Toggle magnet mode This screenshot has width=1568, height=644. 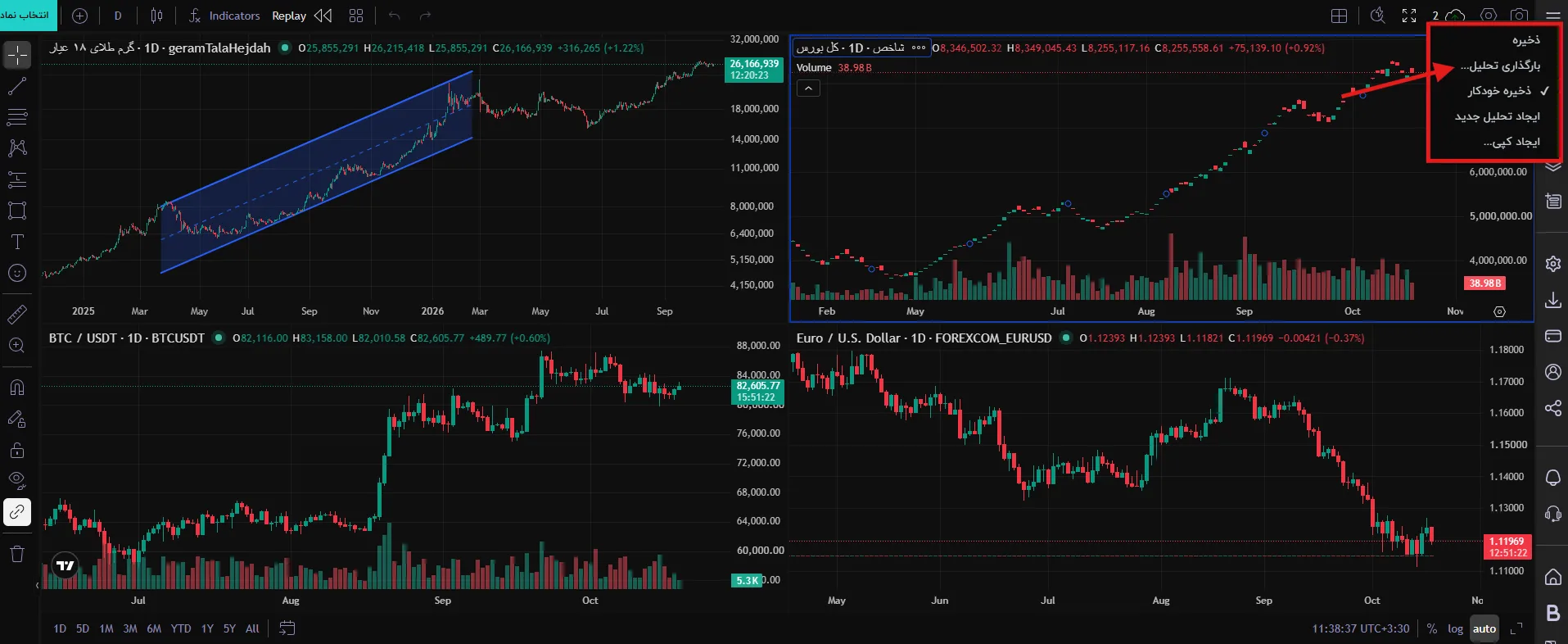17,387
